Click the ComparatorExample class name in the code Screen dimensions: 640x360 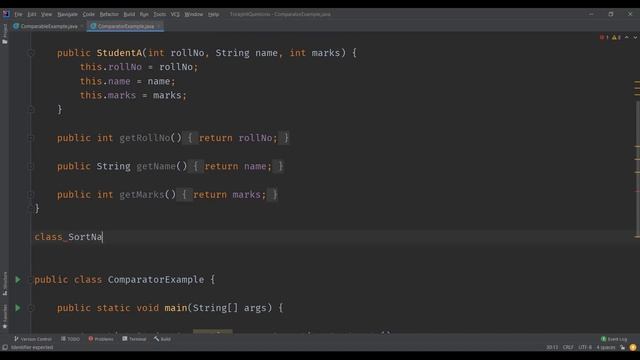click(x=156, y=280)
